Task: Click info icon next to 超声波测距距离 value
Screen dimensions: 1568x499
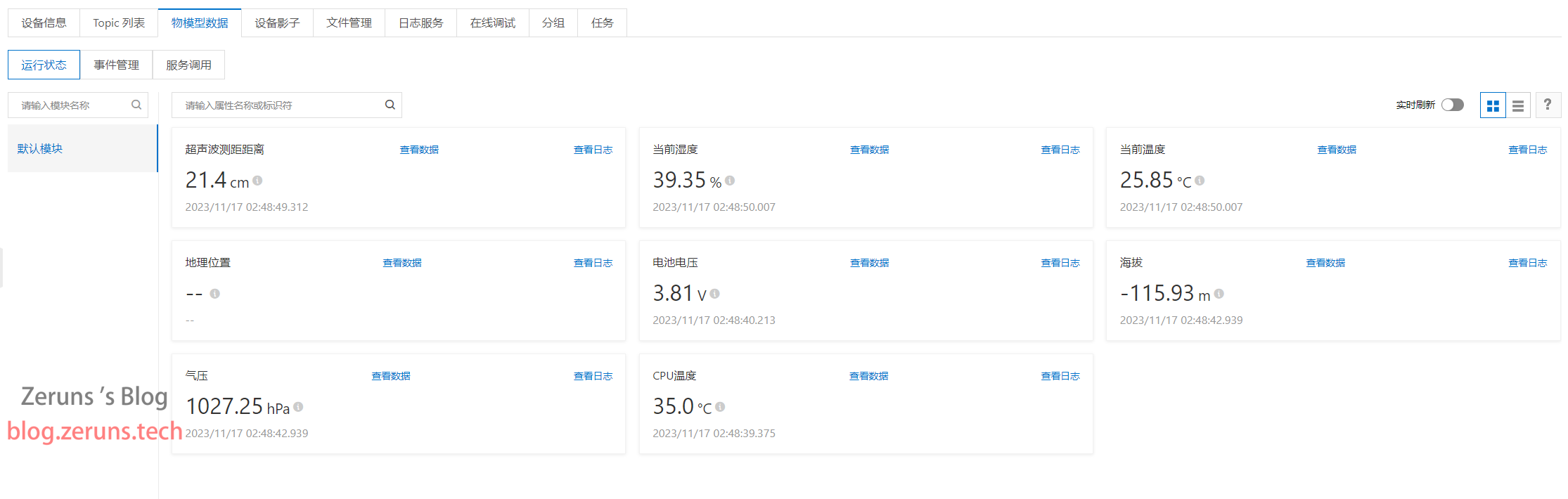Action: (x=258, y=181)
